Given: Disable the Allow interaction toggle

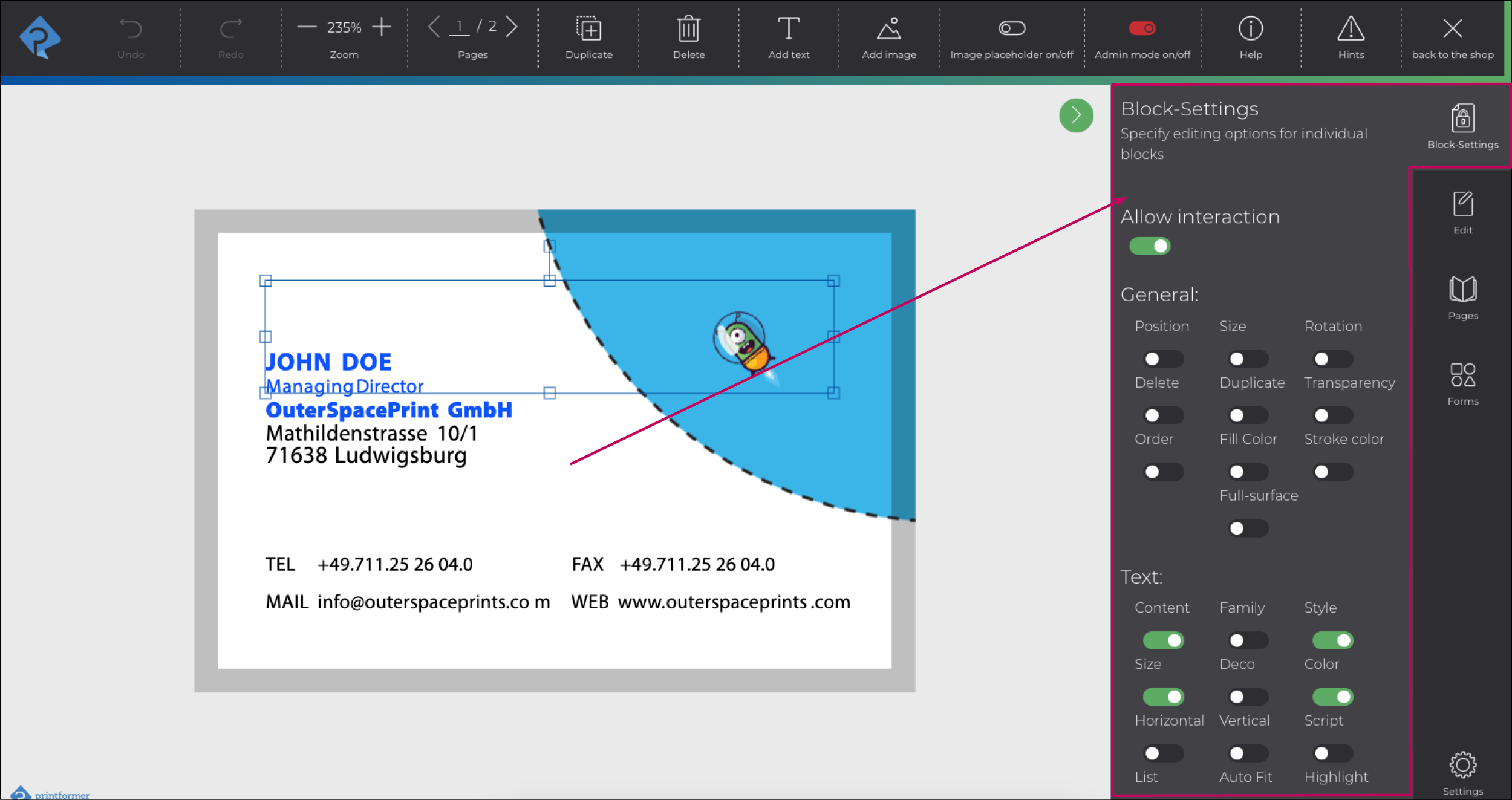Looking at the screenshot, I should point(1149,246).
